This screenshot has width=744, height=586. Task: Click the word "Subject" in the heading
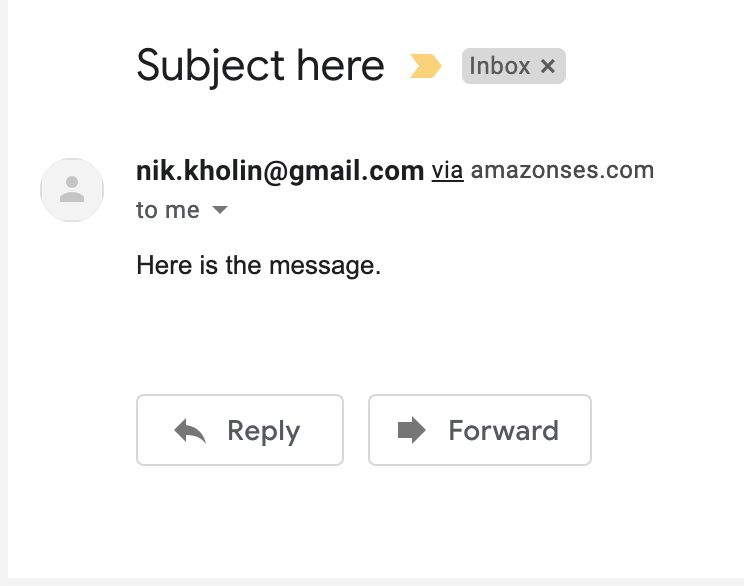click(209, 66)
